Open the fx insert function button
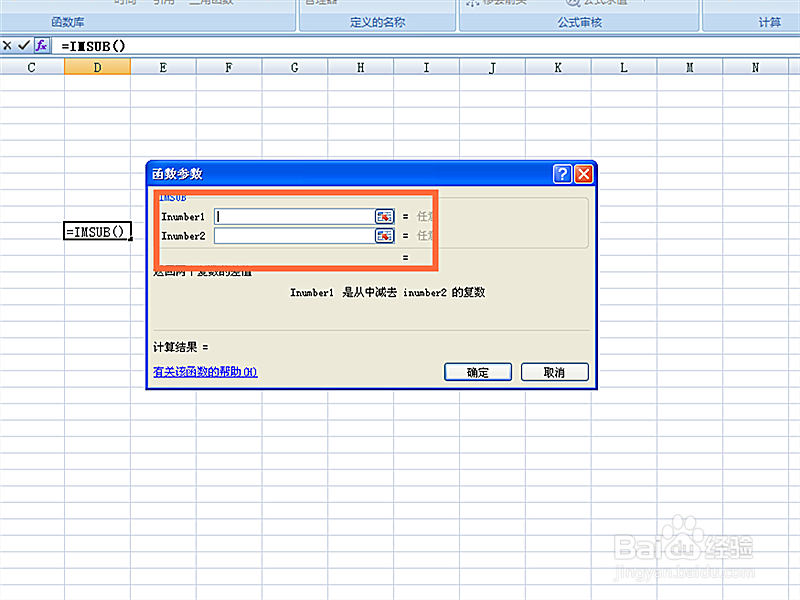This screenshot has width=800, height=600. pos(42,46)
